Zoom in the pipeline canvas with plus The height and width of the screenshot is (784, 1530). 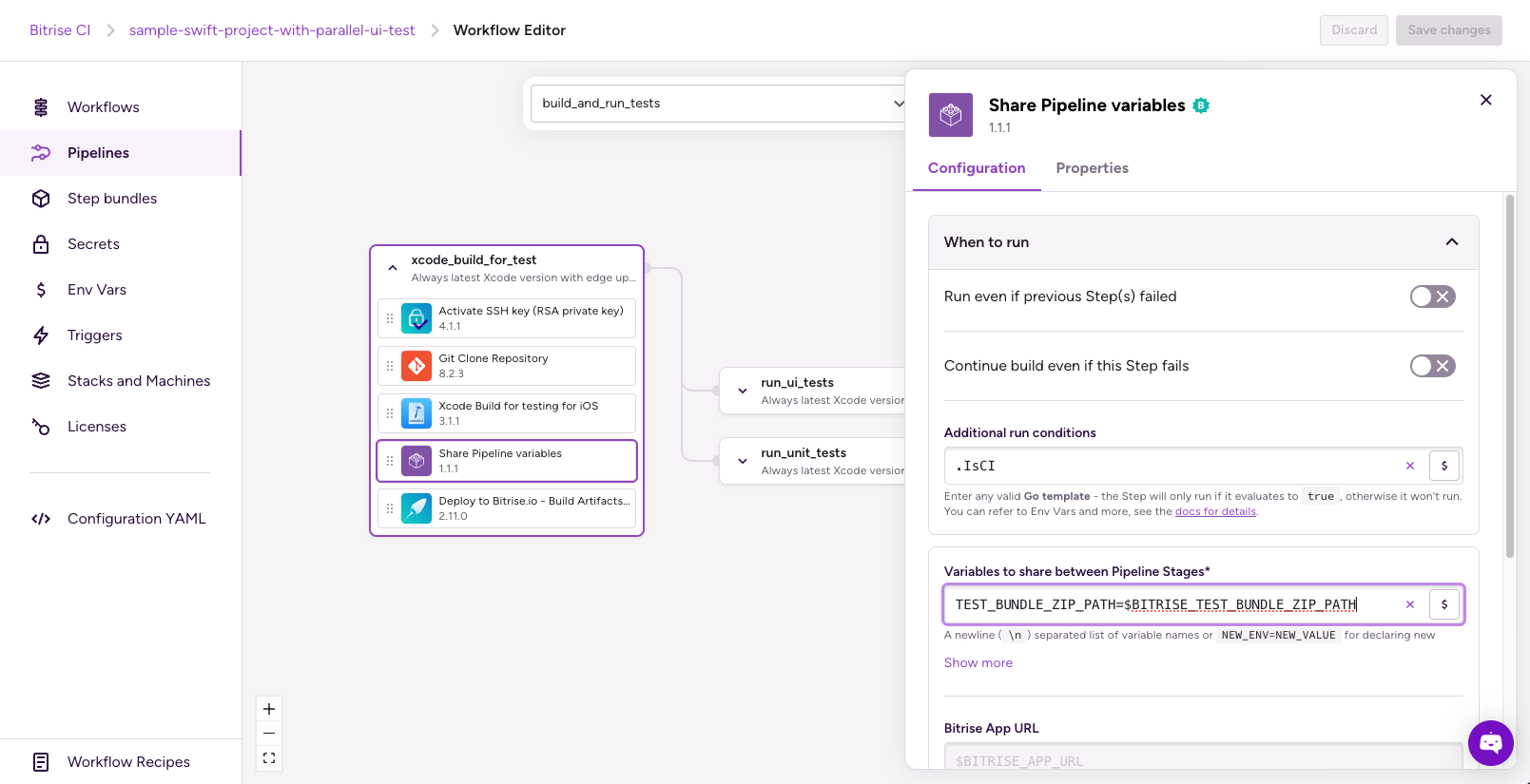269,709
